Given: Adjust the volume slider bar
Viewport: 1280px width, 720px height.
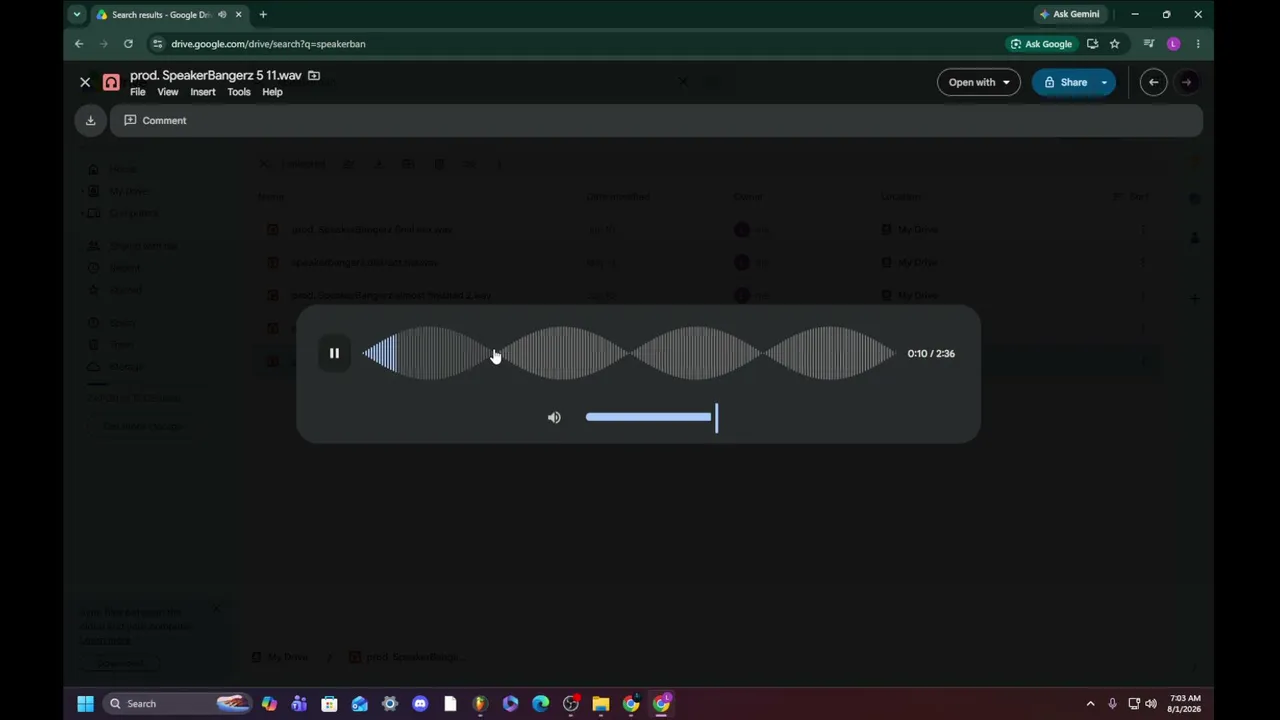Looking at the screenshot, I should pyautogui.click(x=651, y=417).
